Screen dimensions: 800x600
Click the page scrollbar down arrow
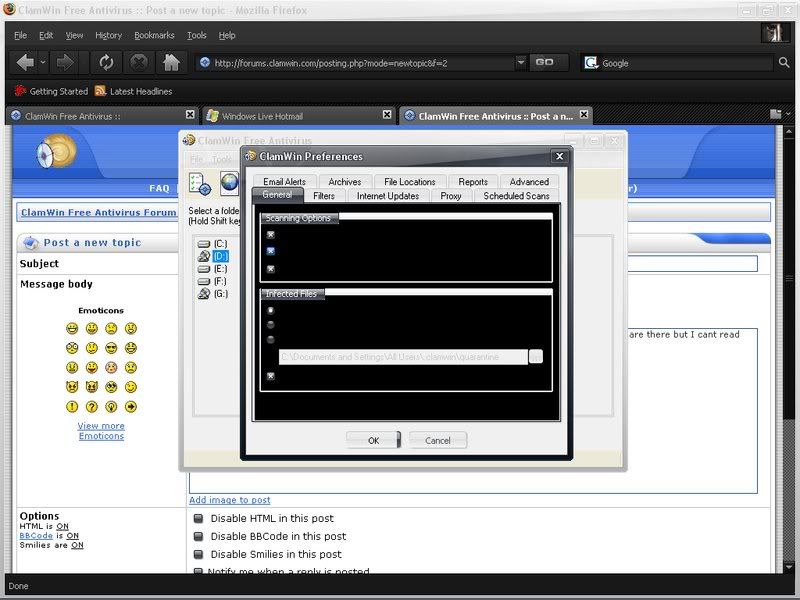(x=789, y=566)
